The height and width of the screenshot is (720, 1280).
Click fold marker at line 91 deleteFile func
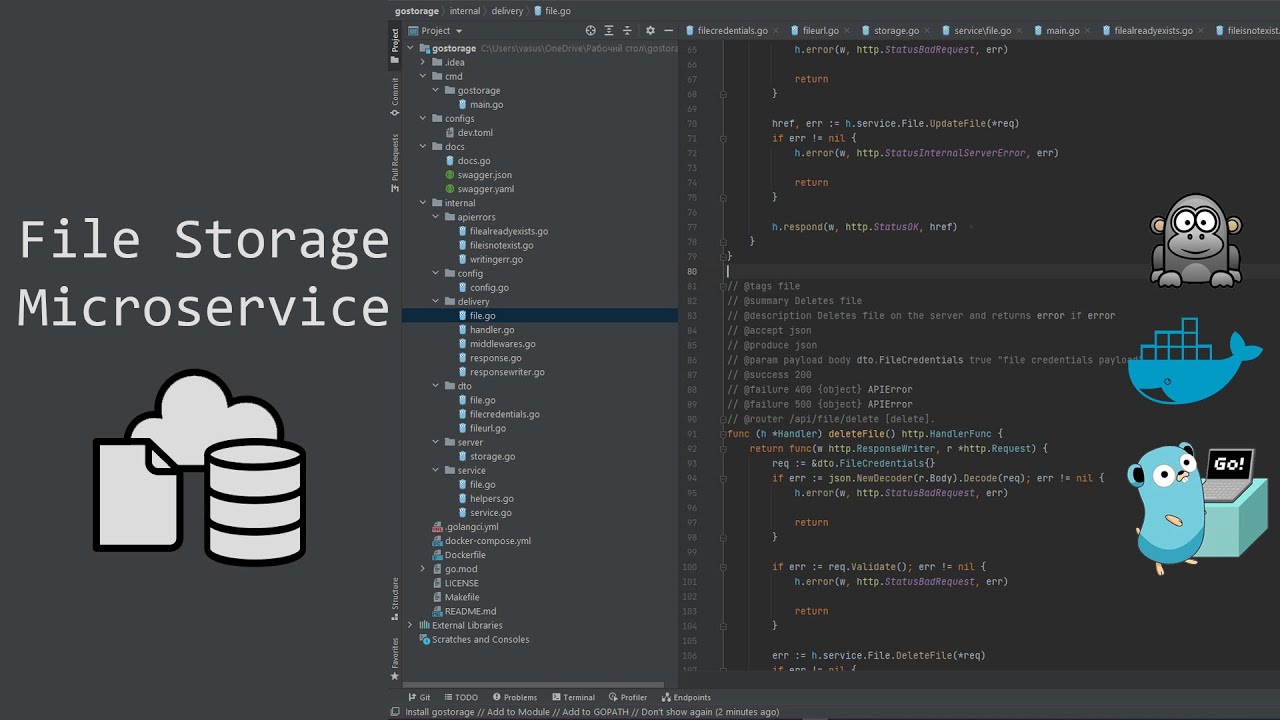723,434
